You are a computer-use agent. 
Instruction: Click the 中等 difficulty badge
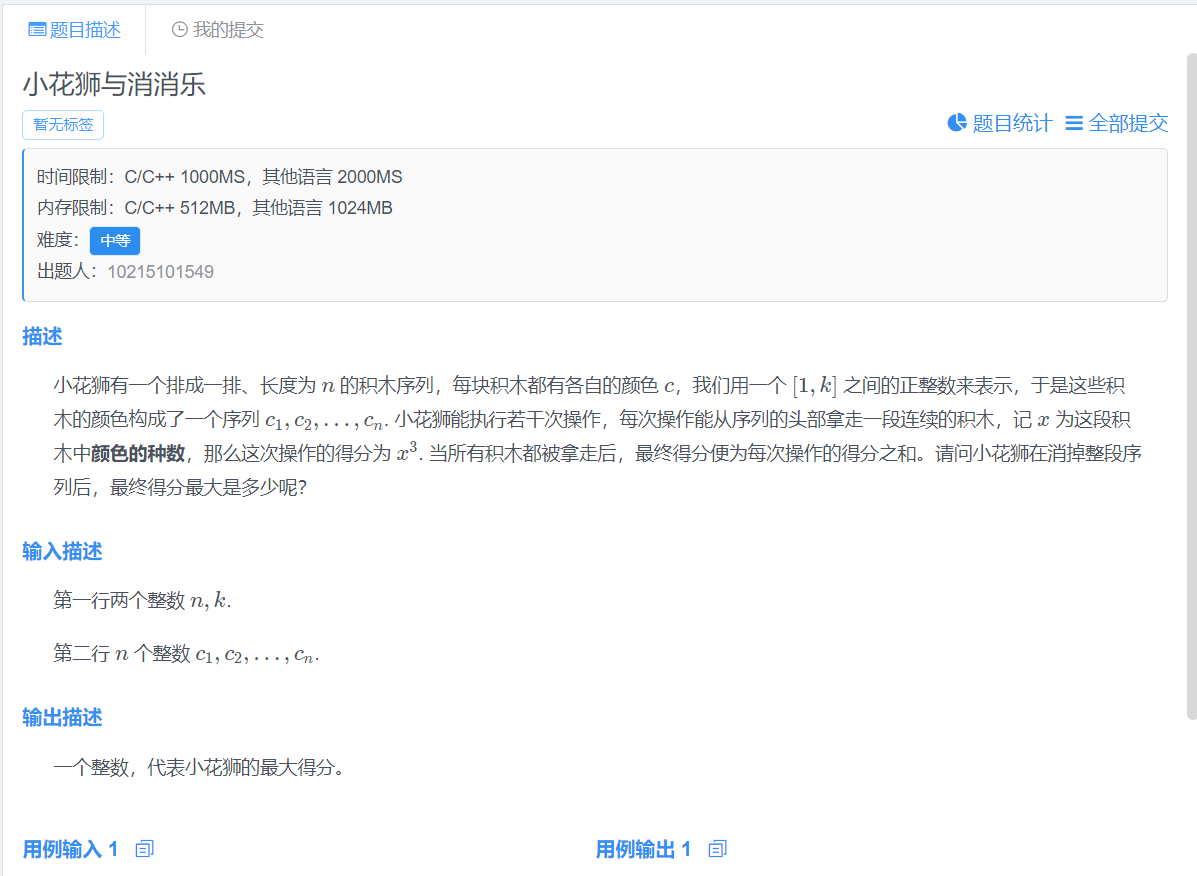(x=115, y=241)
